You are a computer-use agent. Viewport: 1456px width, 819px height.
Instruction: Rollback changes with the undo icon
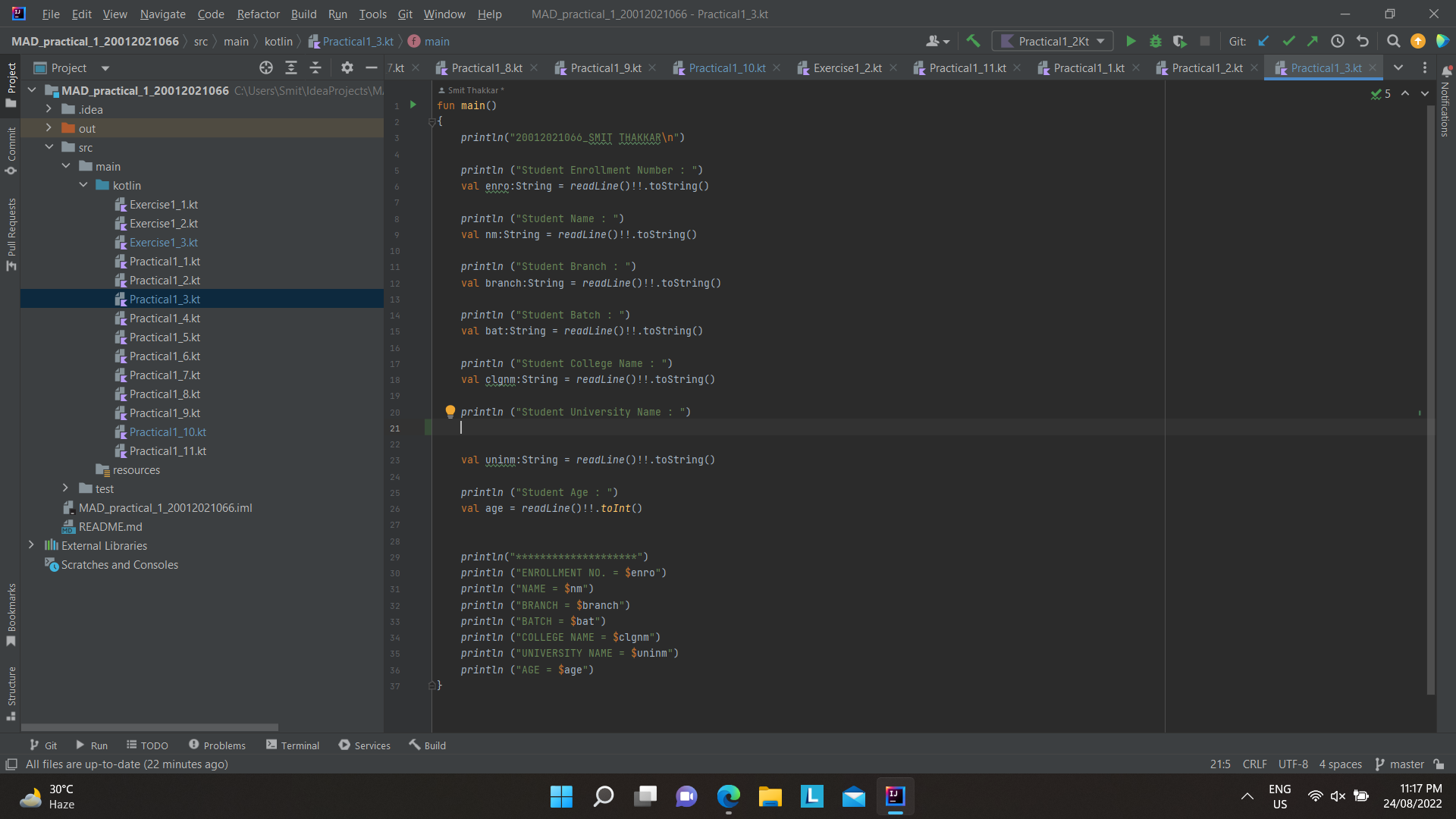(x=1363, y=41)
